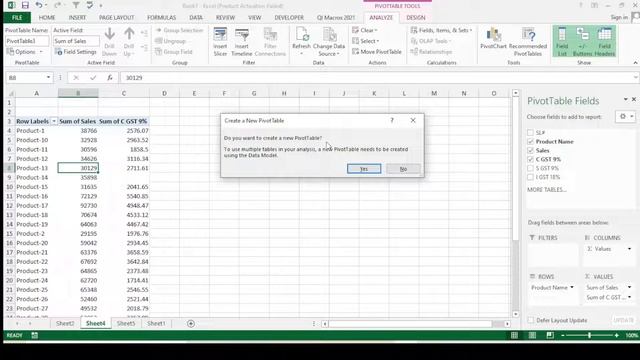This screenshot has height=360, width=640.
Task: Open Product Name row field dropdown
Action: click(572, 287)
